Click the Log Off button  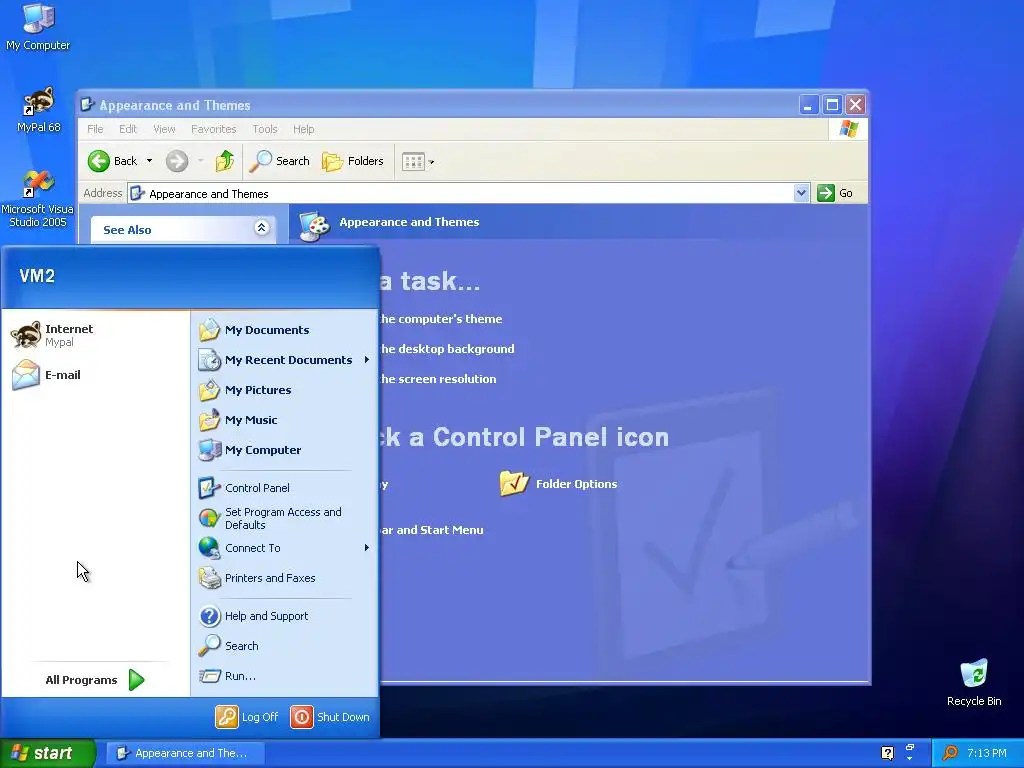(248, 717)
